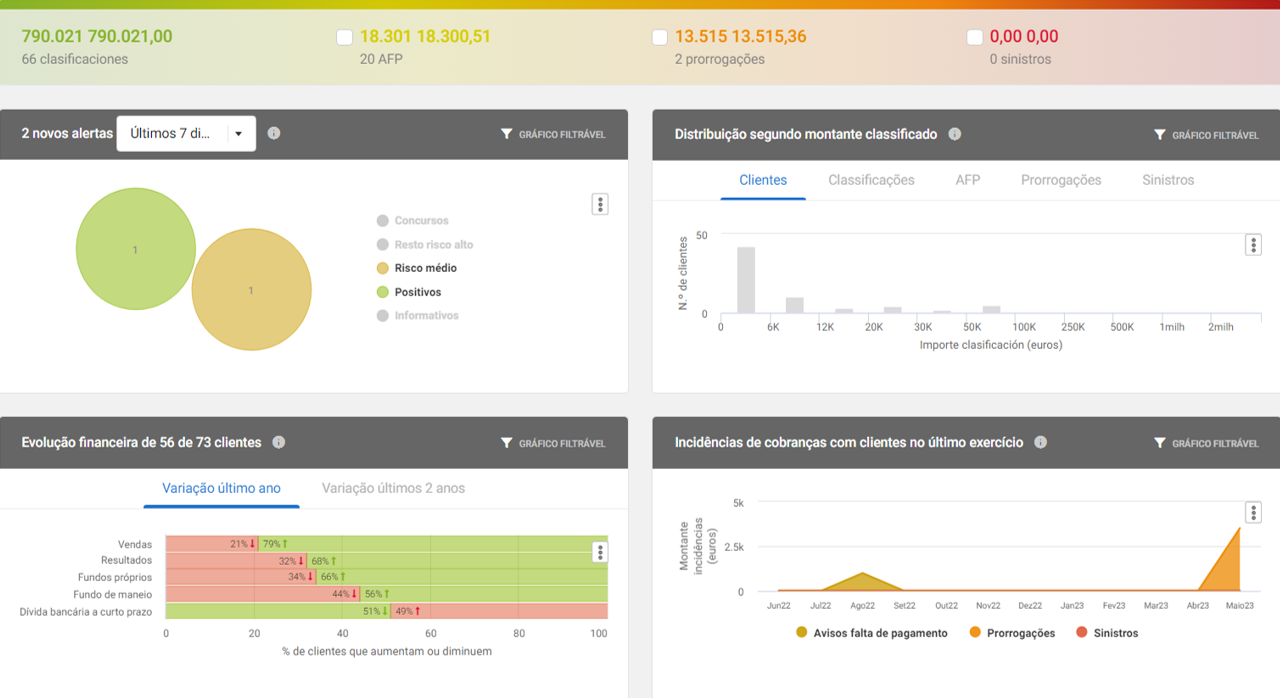Toggle Resto risco alto legend item
This screenshot has height=698, width=1280.
click(x=425, y=245)
